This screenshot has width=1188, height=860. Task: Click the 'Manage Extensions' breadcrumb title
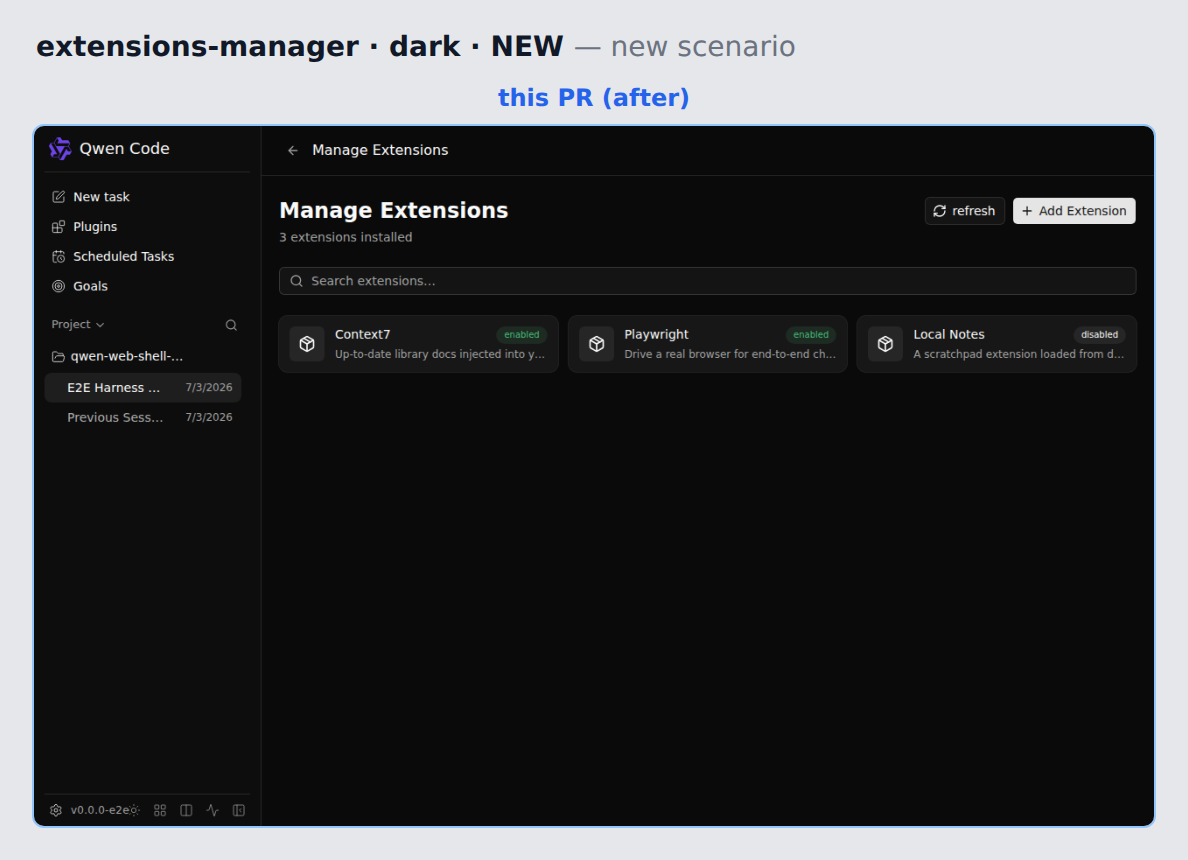pos(380,150)
